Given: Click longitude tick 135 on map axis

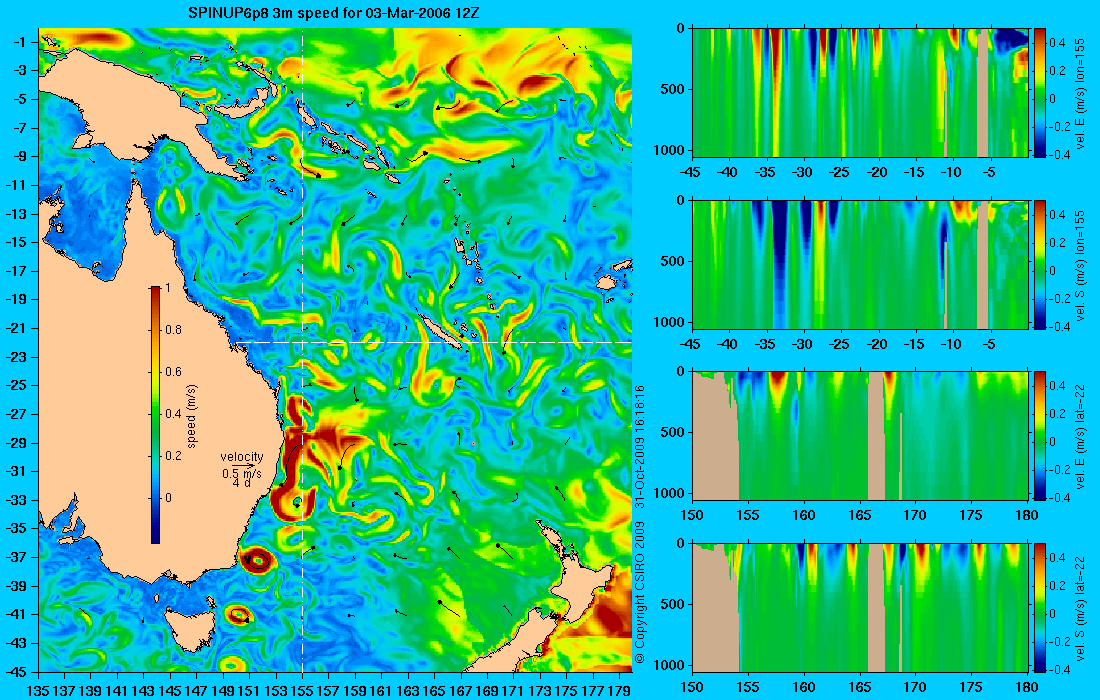Looking at the screenshot, I should click(37, 690).
